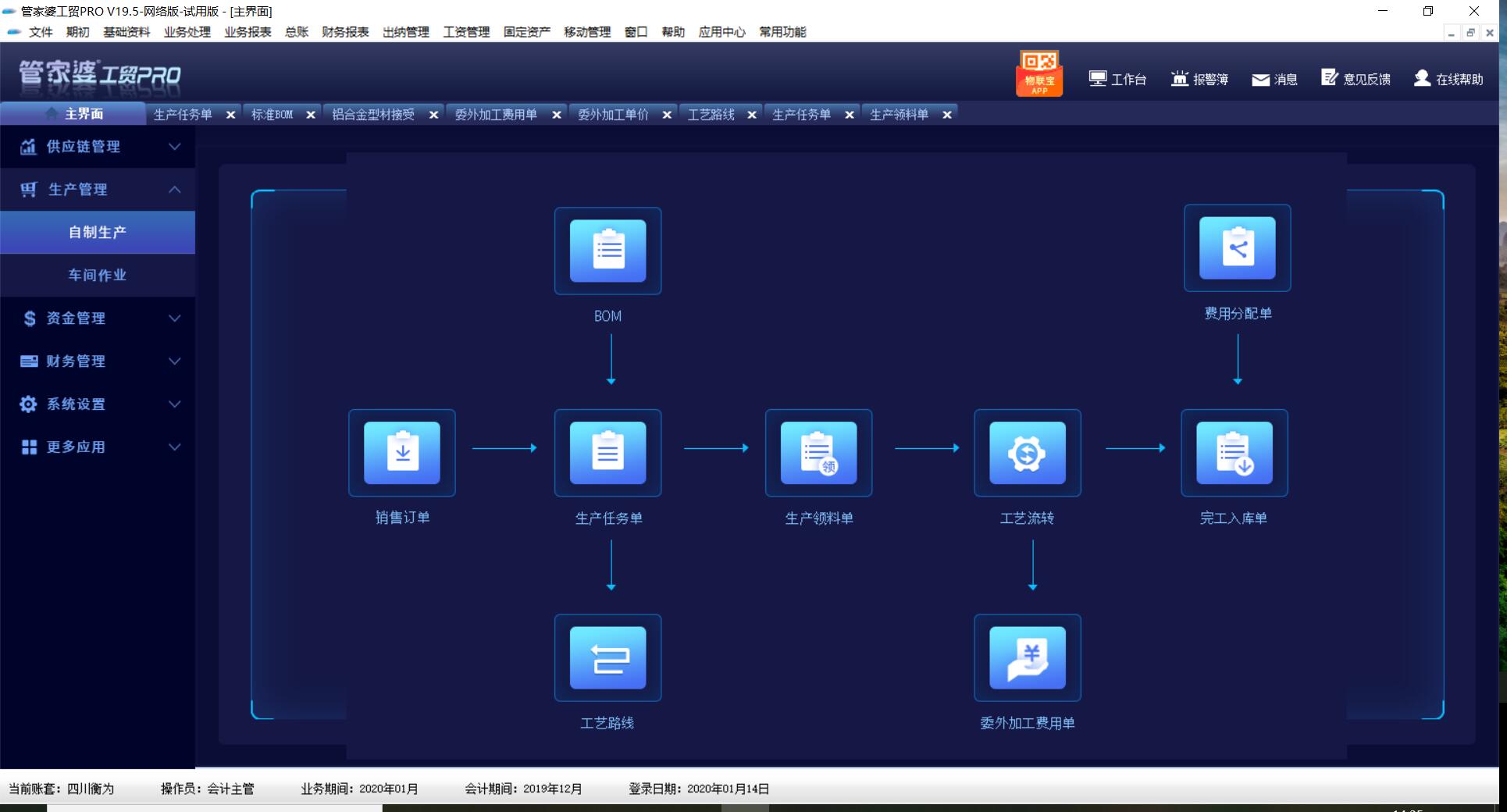Open the 财务报表 menu

click(x=345, y=32)
